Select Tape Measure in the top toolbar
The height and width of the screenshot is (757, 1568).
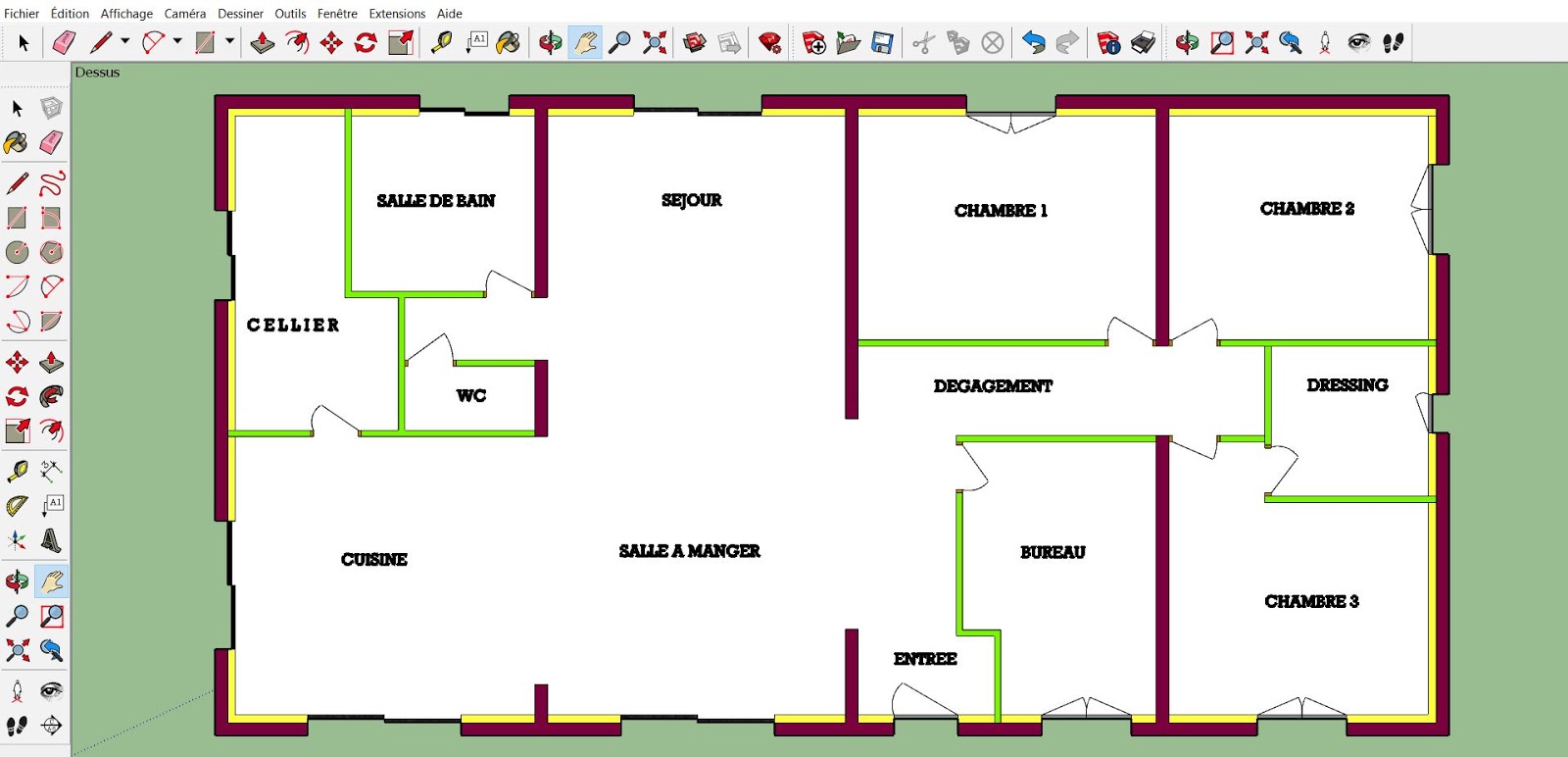point(441,42)
